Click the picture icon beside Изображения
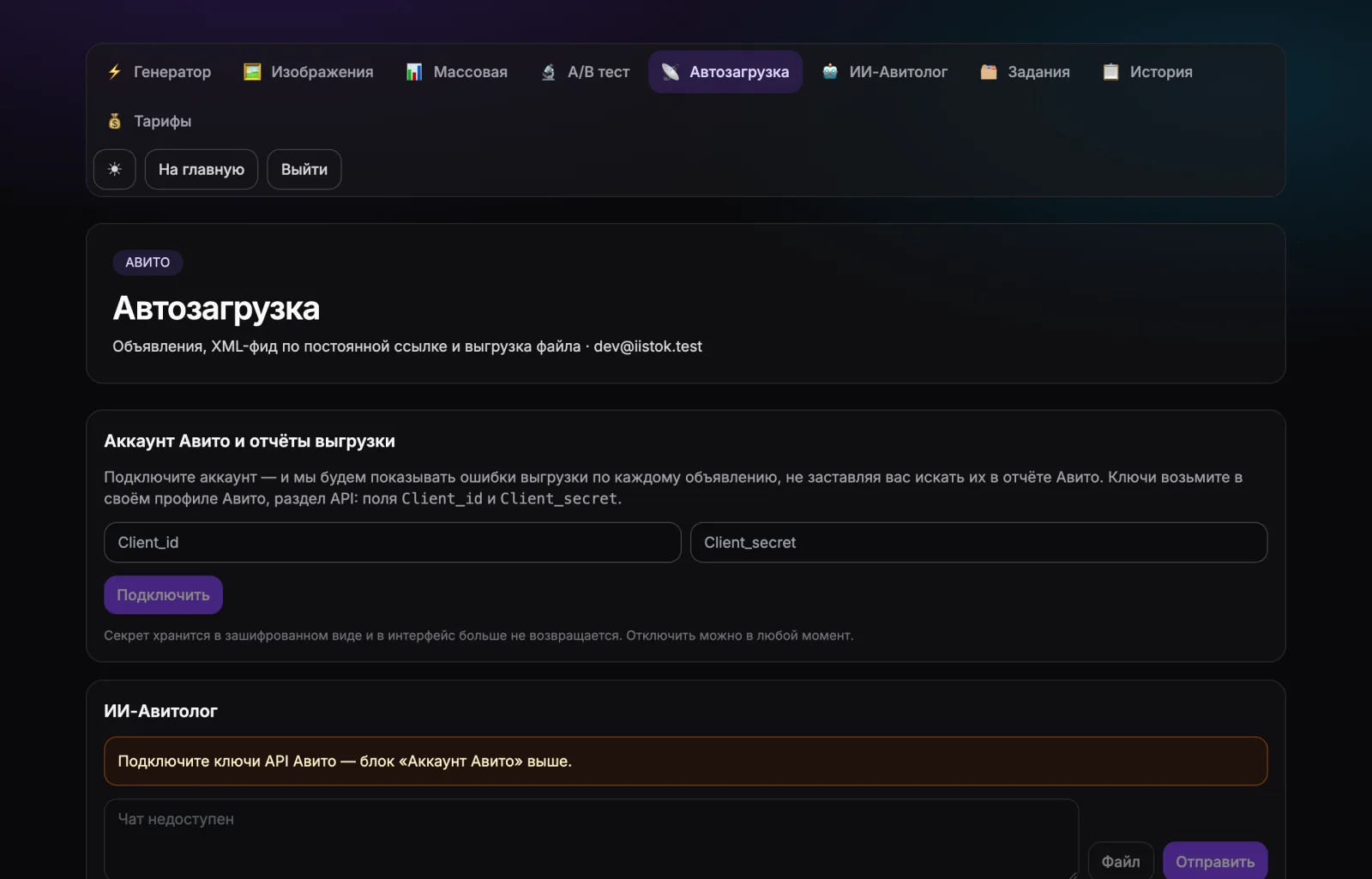Image resolution: width=1372 pixels, height=879 pixels. 252,72
